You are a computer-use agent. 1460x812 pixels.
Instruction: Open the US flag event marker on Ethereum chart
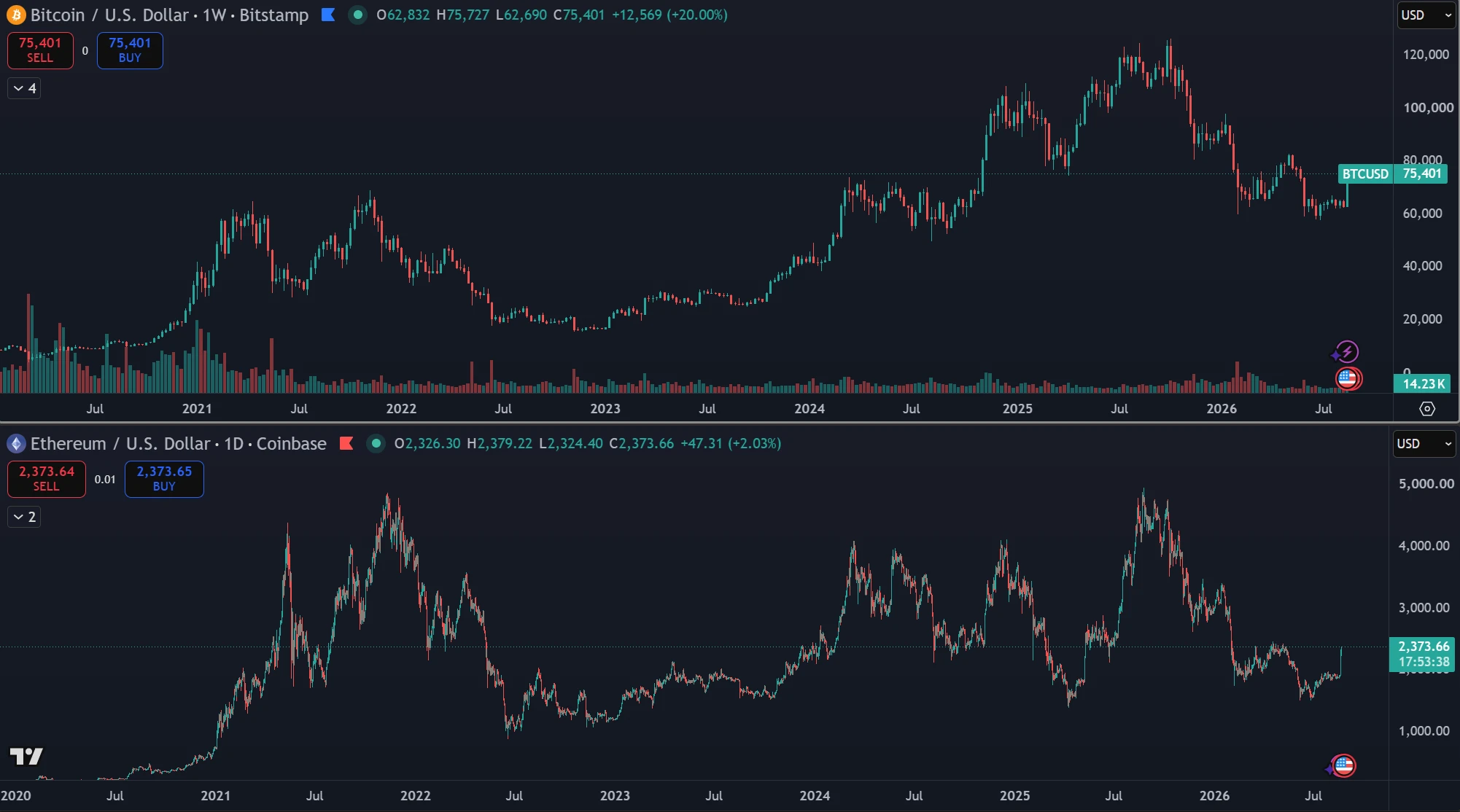1343,766
